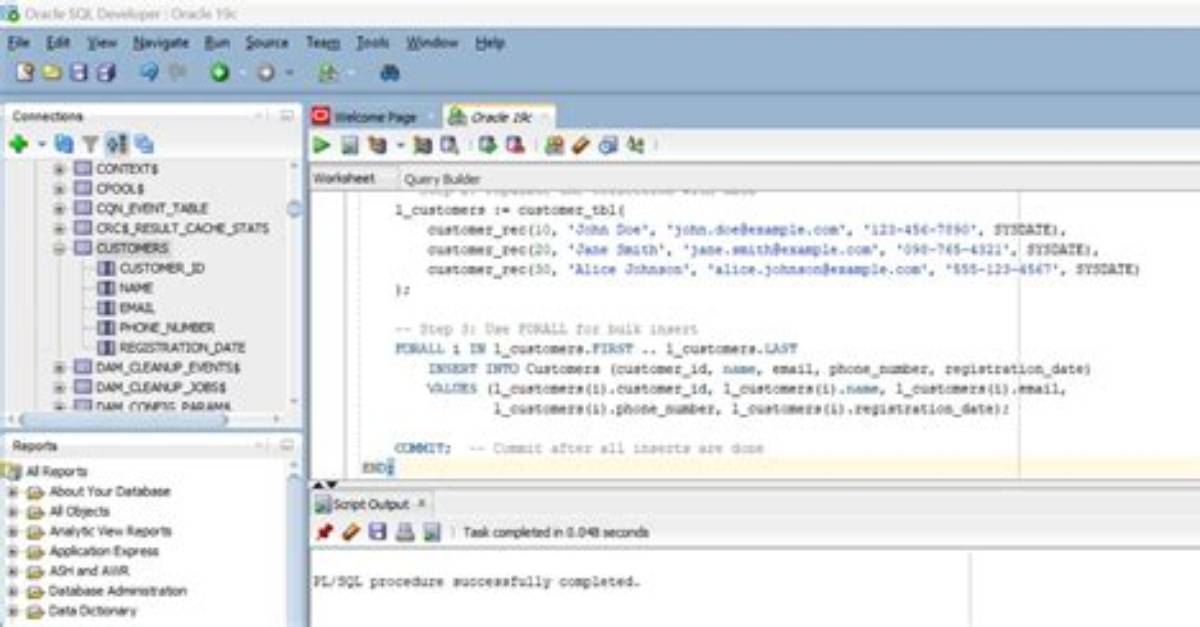Expand the CQN_EVENT_TABLE node

[60, 208]
